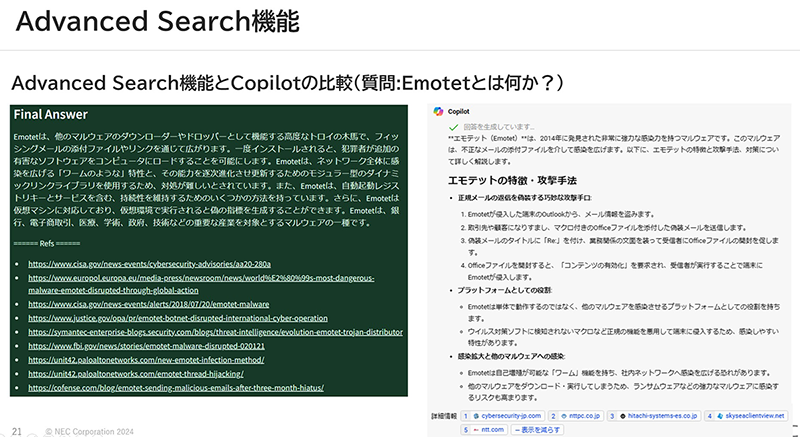Click the ====== Refs ====== separator text
Viewport: 800px width, 437px height.
pyautogui.click(x=47, y=244)
